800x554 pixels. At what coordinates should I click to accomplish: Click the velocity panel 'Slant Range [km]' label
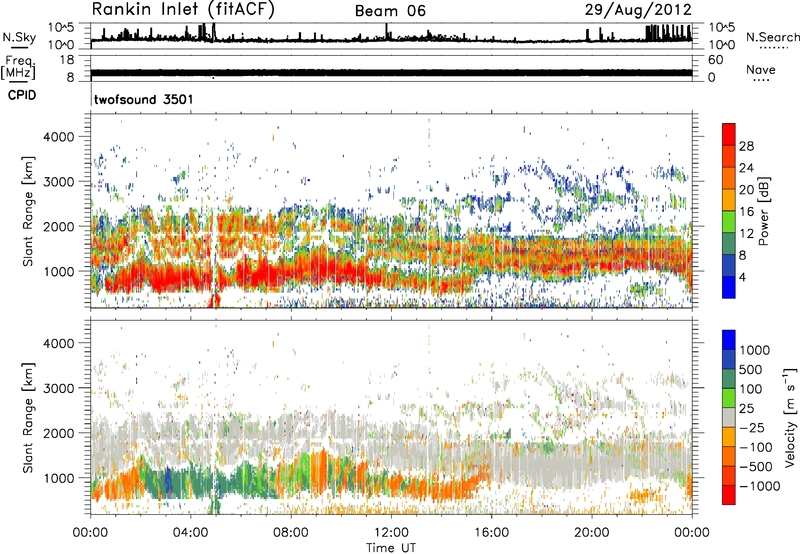pyautogui.click(x=28, y=418)
